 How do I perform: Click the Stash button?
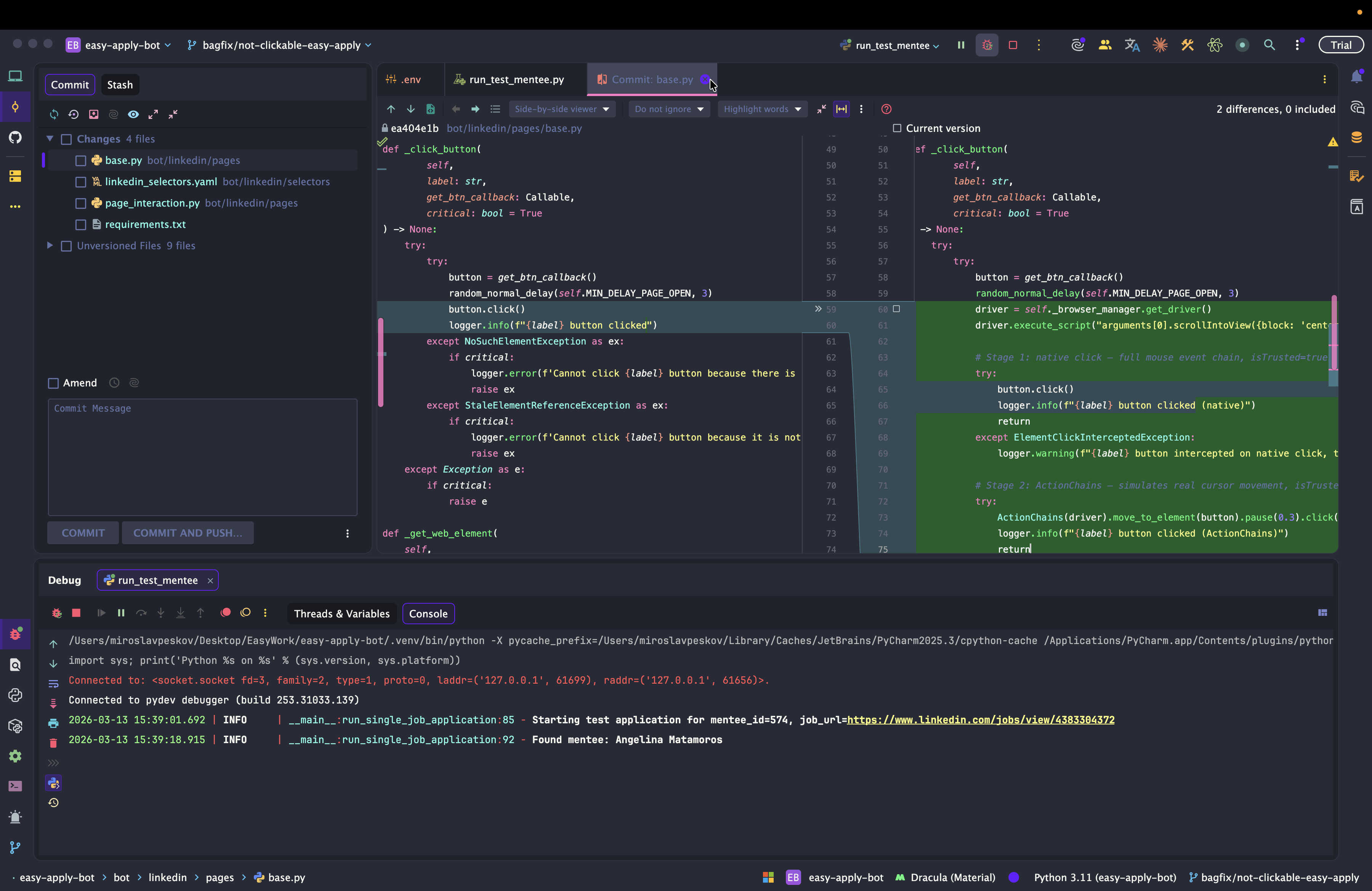[x=119, y=85]
